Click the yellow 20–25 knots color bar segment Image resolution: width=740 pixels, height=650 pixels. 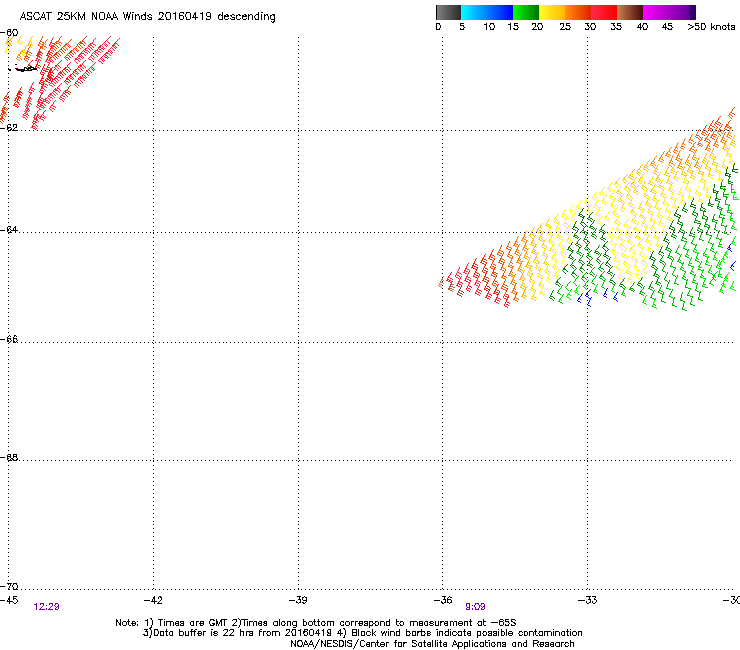tap(552, 12)
